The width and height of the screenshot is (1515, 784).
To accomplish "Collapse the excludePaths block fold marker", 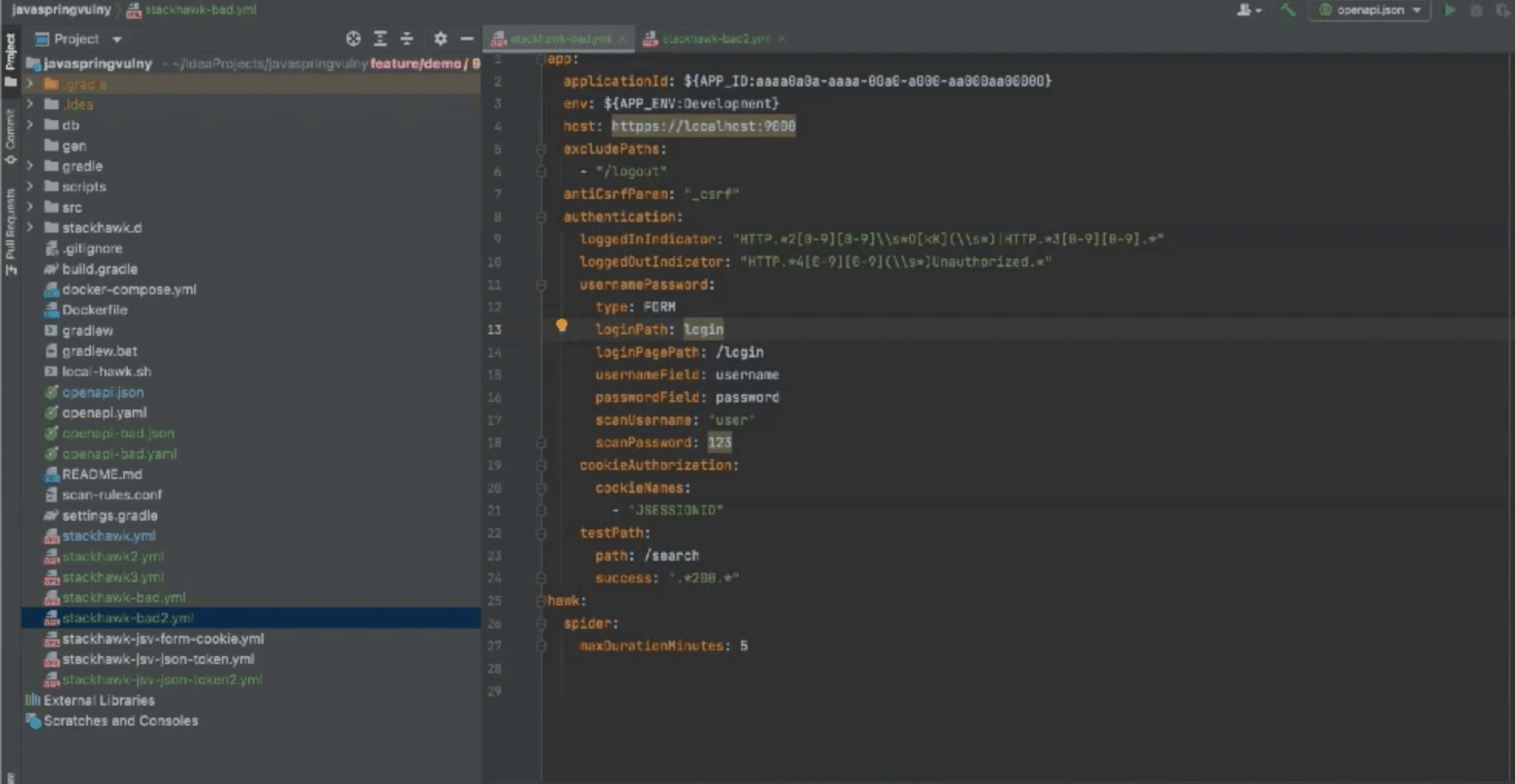I will (x=541, y=150).
